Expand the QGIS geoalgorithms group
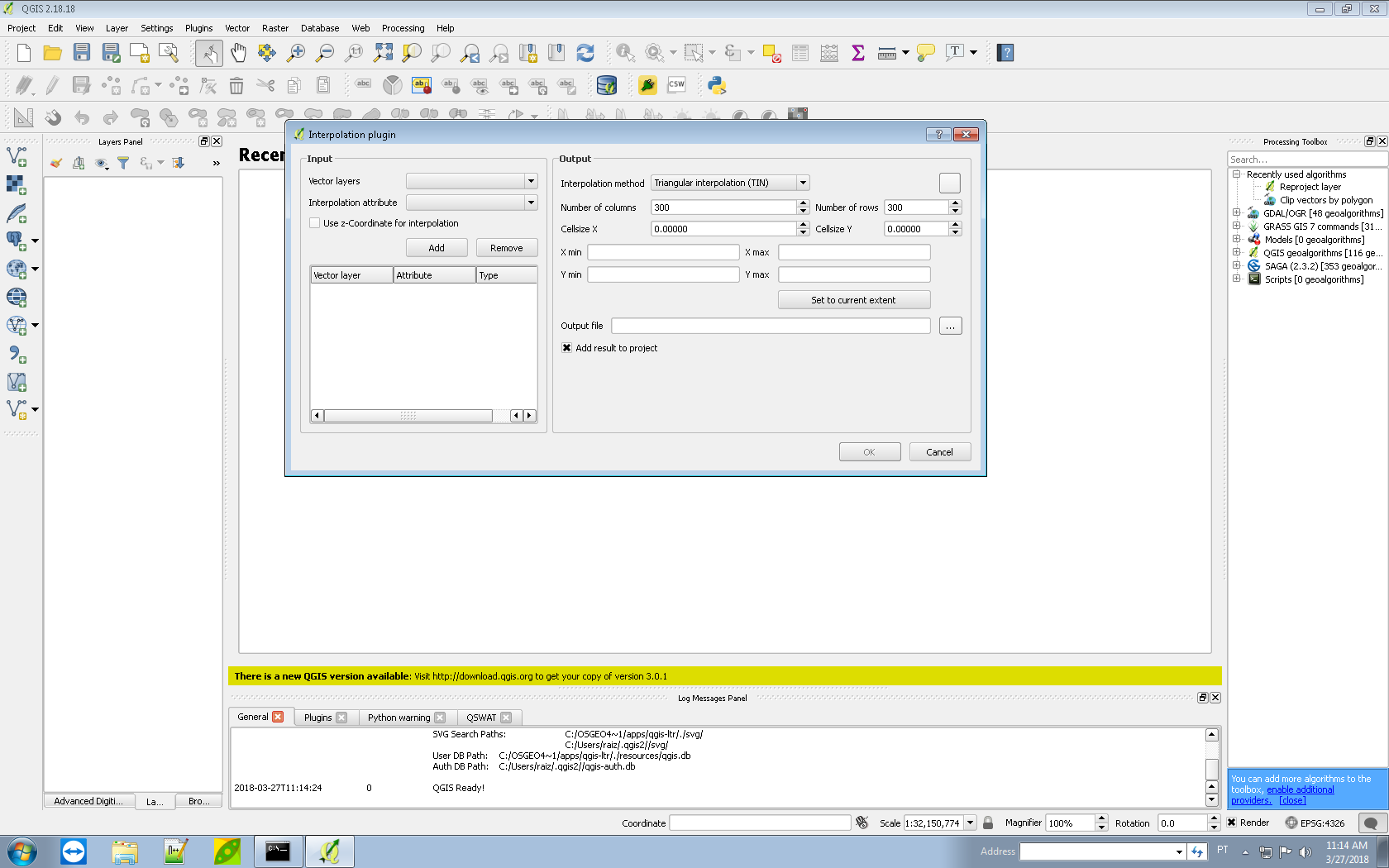The height and width of the screenshot is (868, 1389). pyautogui.click(x=1237, y=252)
